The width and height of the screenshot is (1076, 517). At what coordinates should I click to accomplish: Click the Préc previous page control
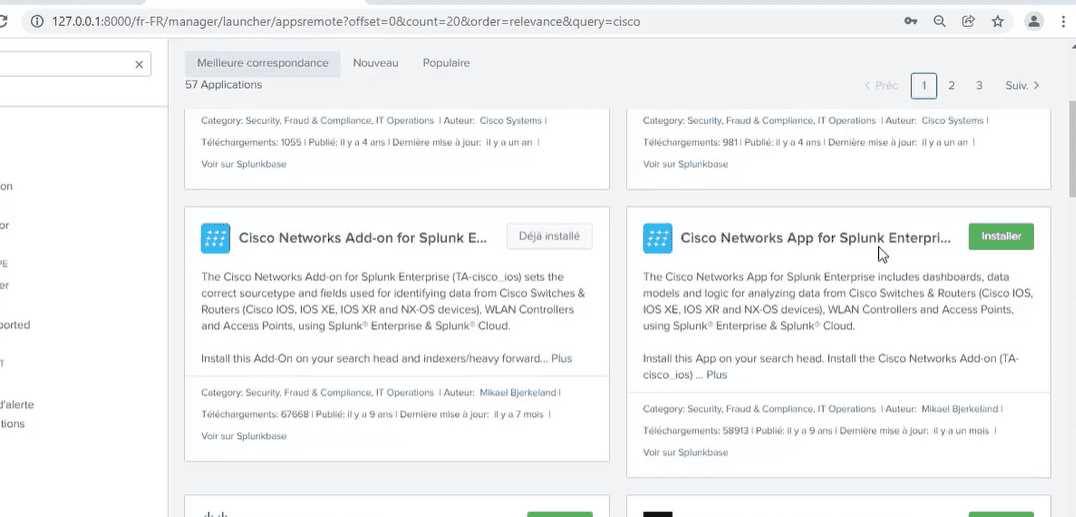pyautogui.click(x=882, y=86)
